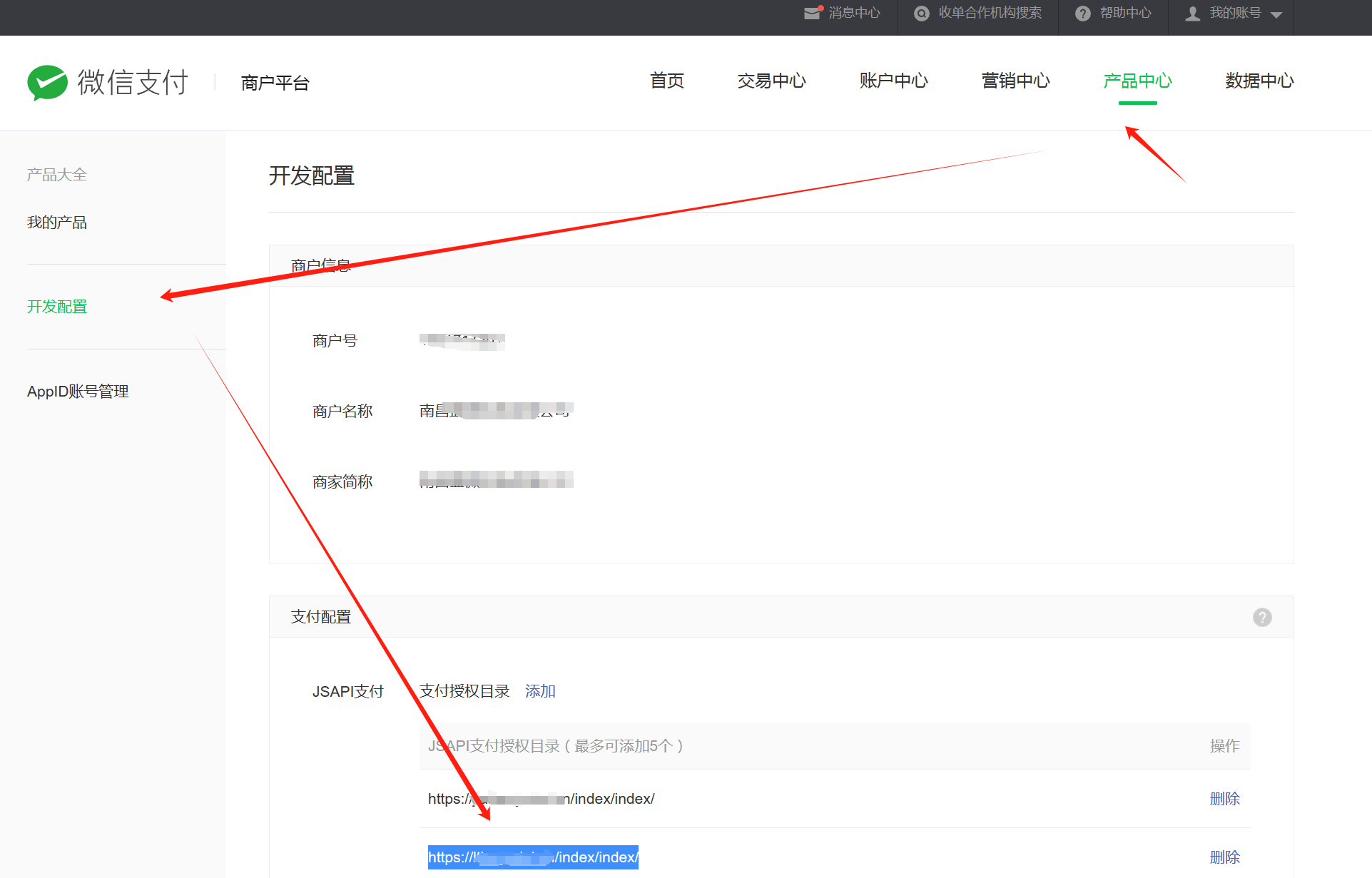Select the 产品中心 navigation tab
The image size is (1372, 878).
click(x=1137, y=81)
